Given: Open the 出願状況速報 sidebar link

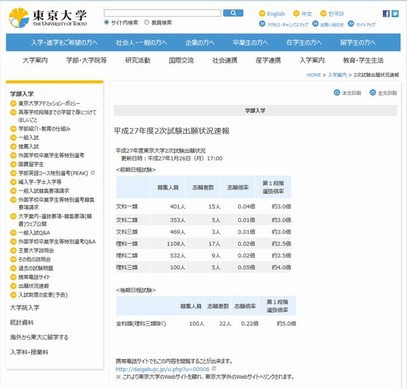Looking at the screenshot, I should pos(33,286).
